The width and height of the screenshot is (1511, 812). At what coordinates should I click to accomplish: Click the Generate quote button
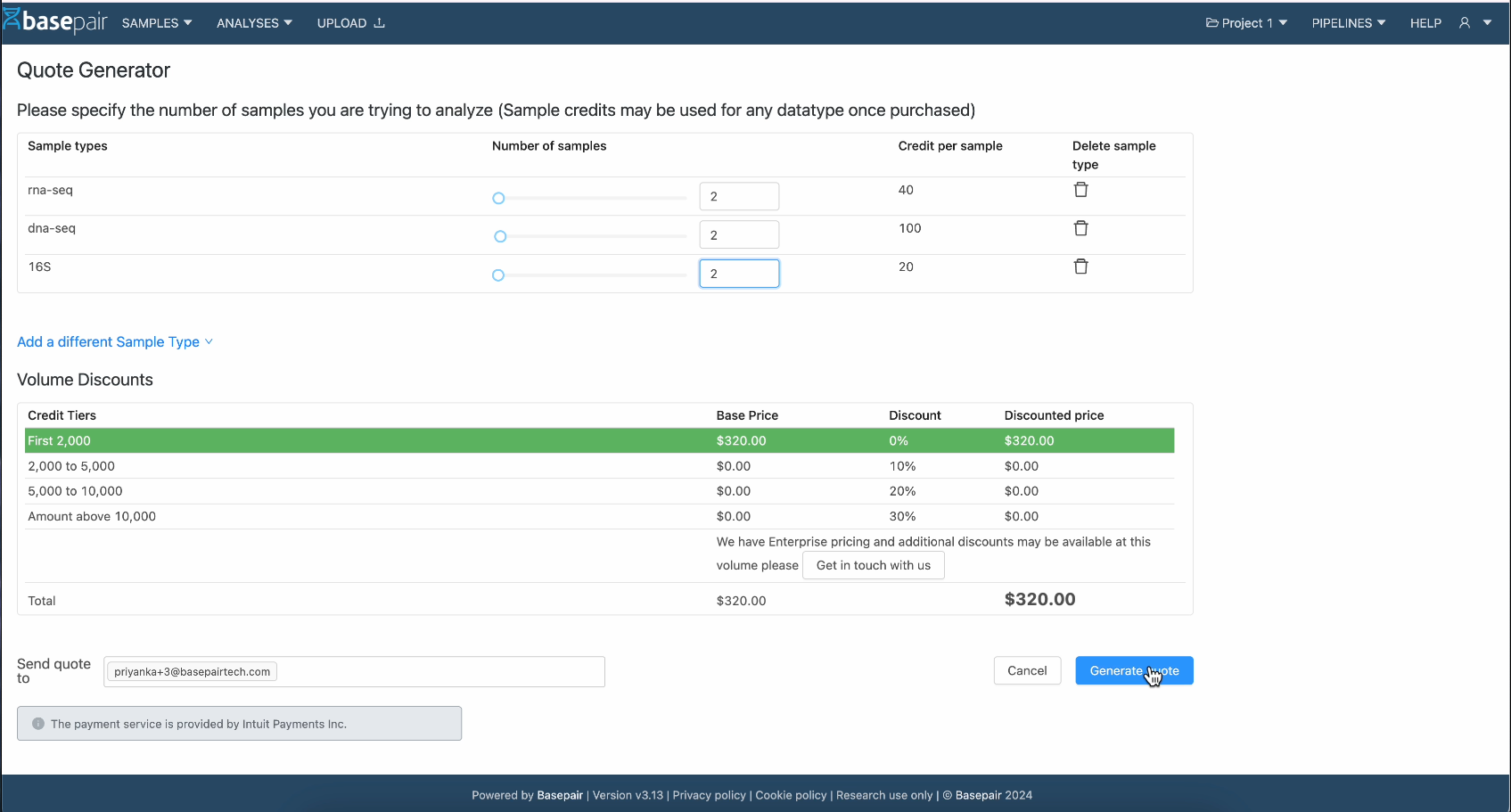pos(1133,671)
